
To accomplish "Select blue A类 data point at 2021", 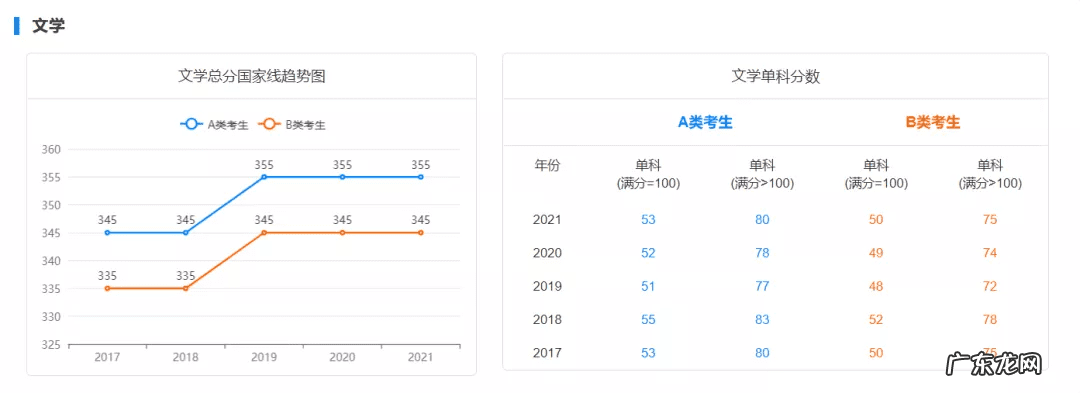I will point(421,177).
